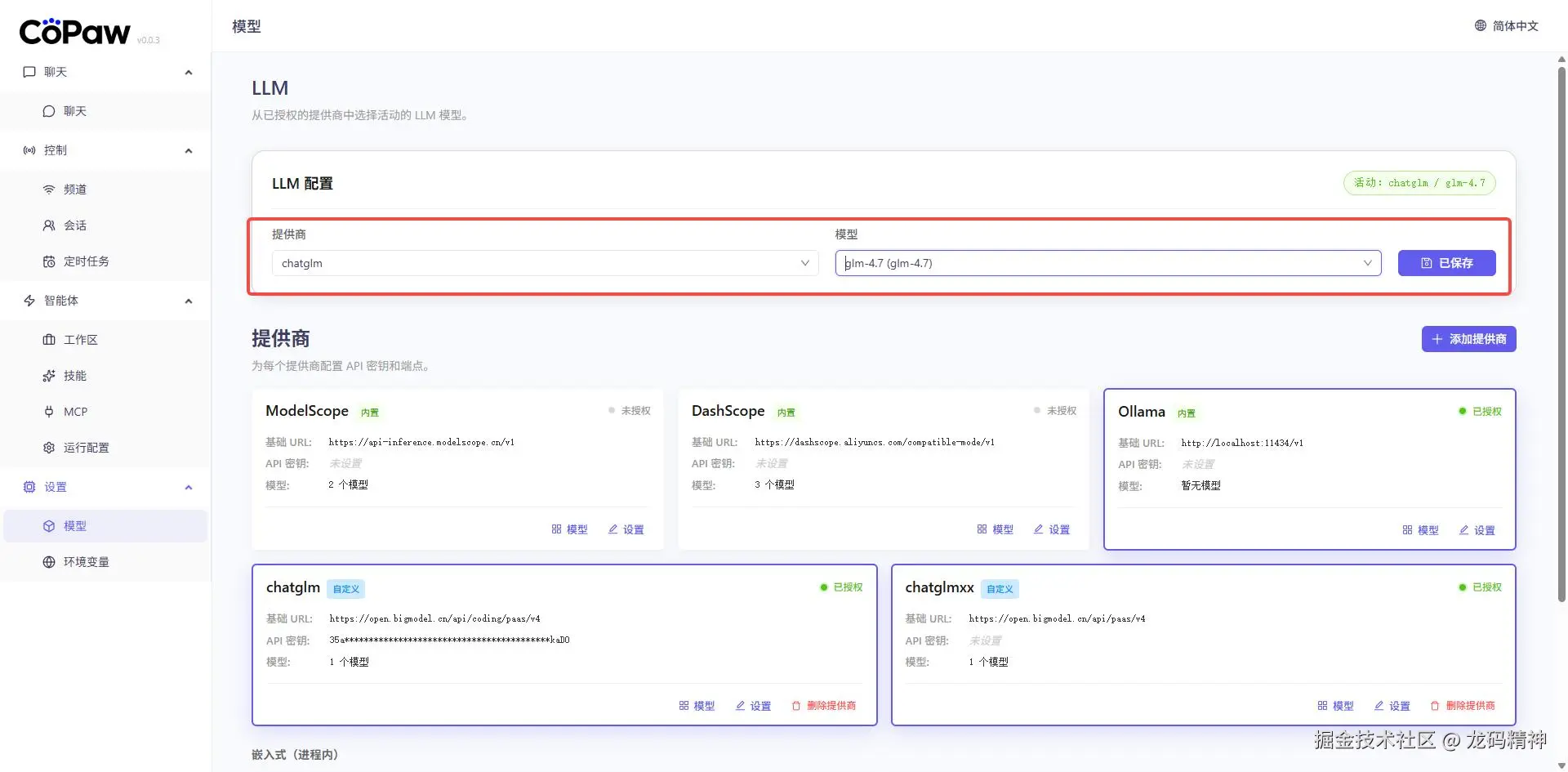This screenshot has height=772, width=1568.
Task: Click the wifi icon for 频道
Action: coord(49,190)
